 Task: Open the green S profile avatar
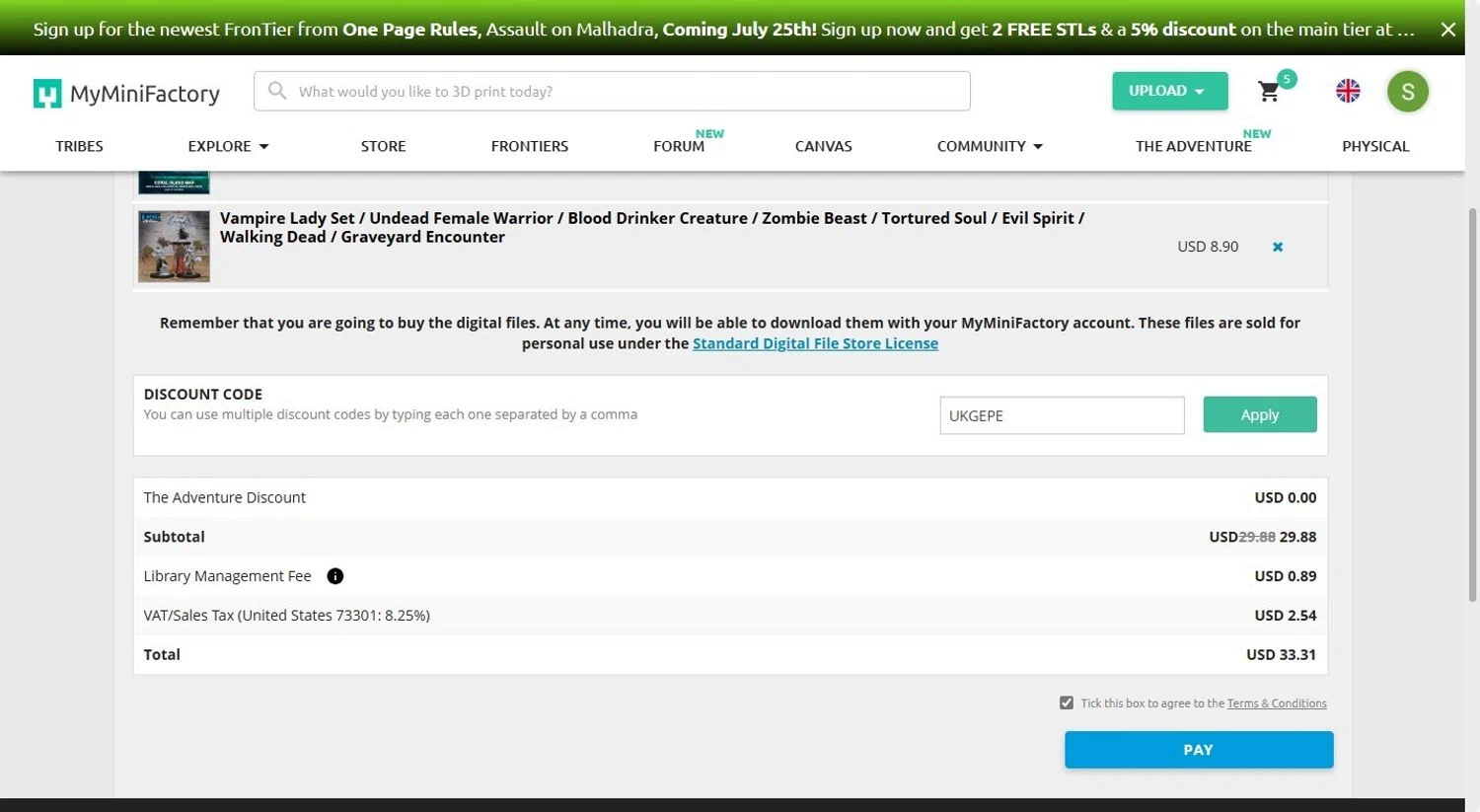[x=1407, y=92]
